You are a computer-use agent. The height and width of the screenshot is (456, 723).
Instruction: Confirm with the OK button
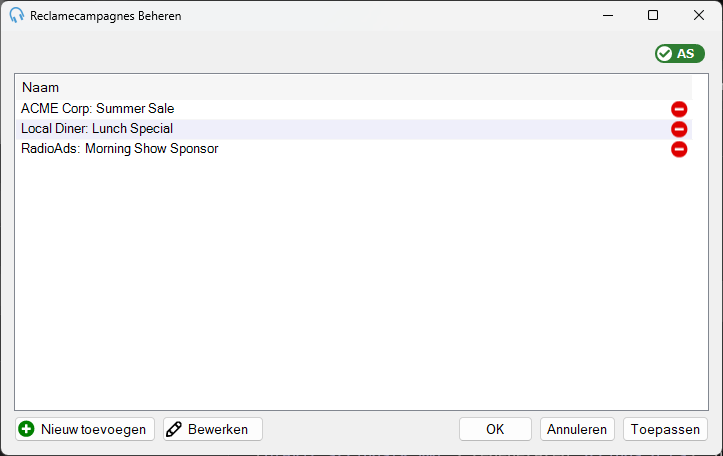tap(495, 429)
